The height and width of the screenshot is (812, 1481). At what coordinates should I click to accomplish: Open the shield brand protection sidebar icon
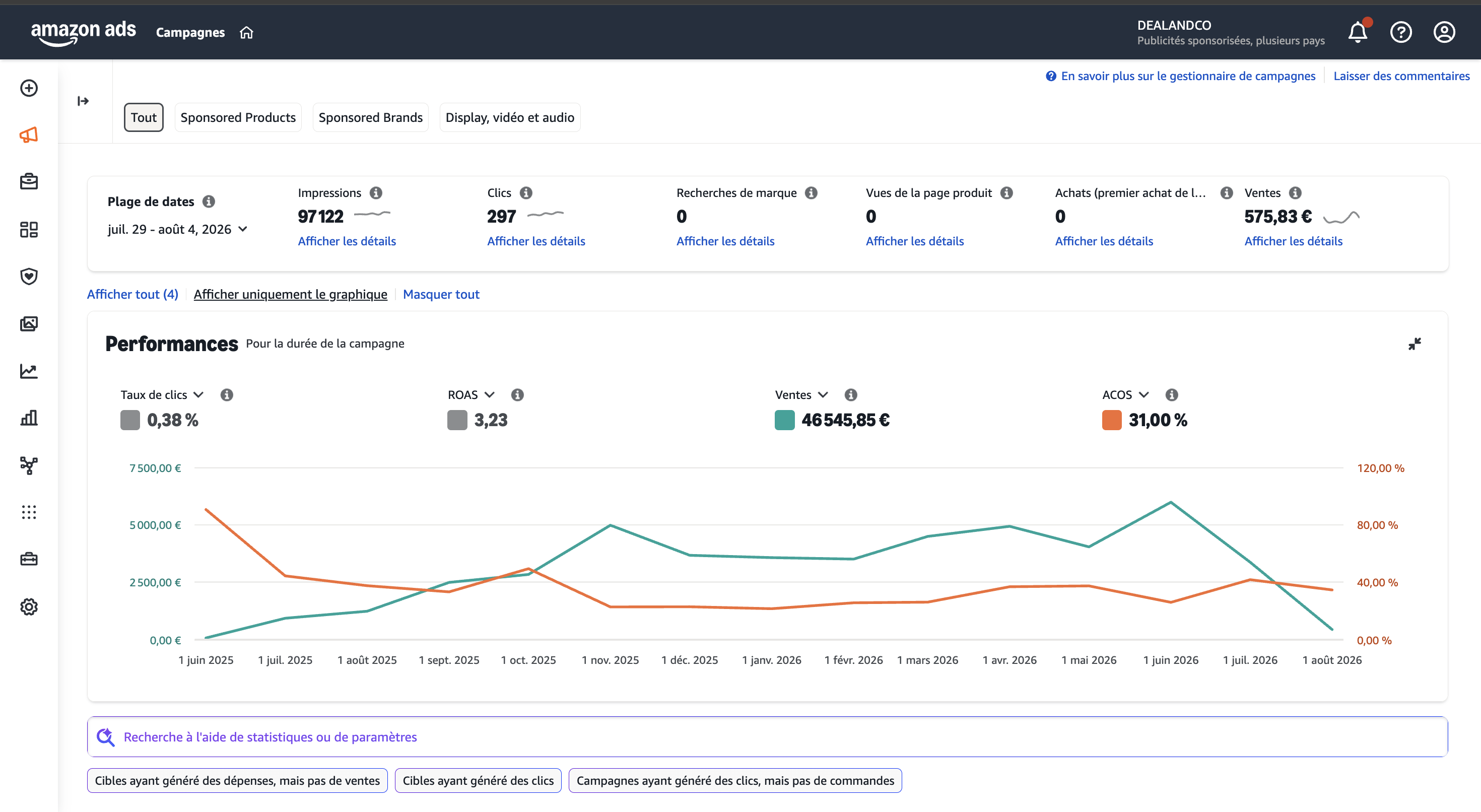coord(29,277)
